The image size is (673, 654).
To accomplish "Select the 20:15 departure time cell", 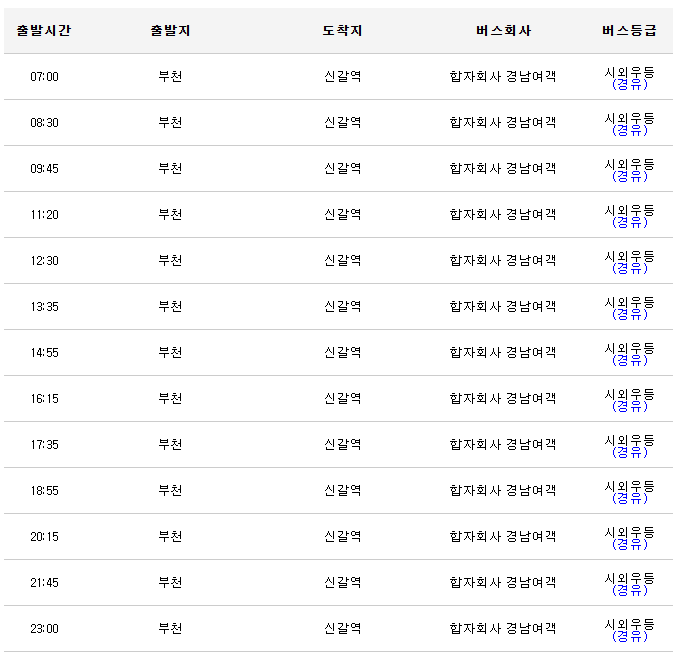I will [44, 536].
